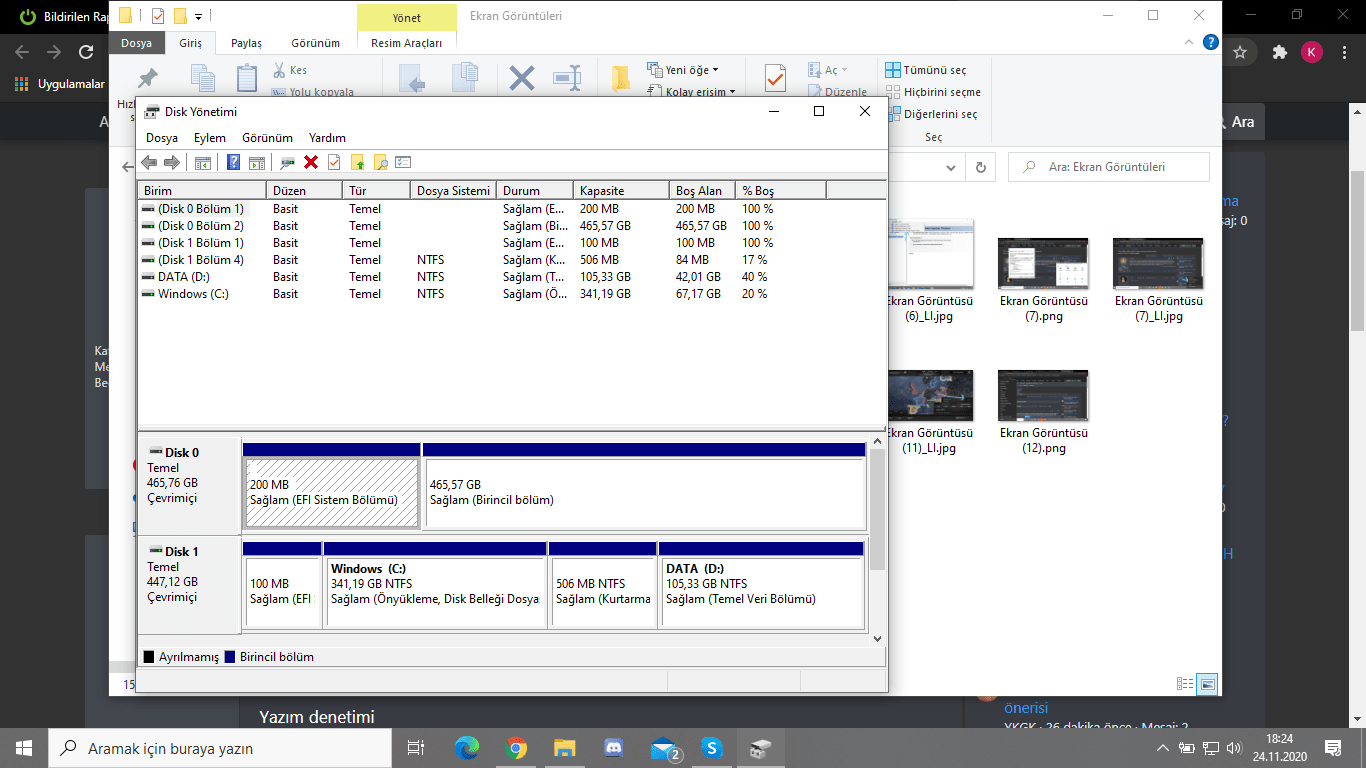Click the red X delete icon in toolbar
Image resolution: width=1366 pixels, height=768 pixels.
[x=311, y=163]
